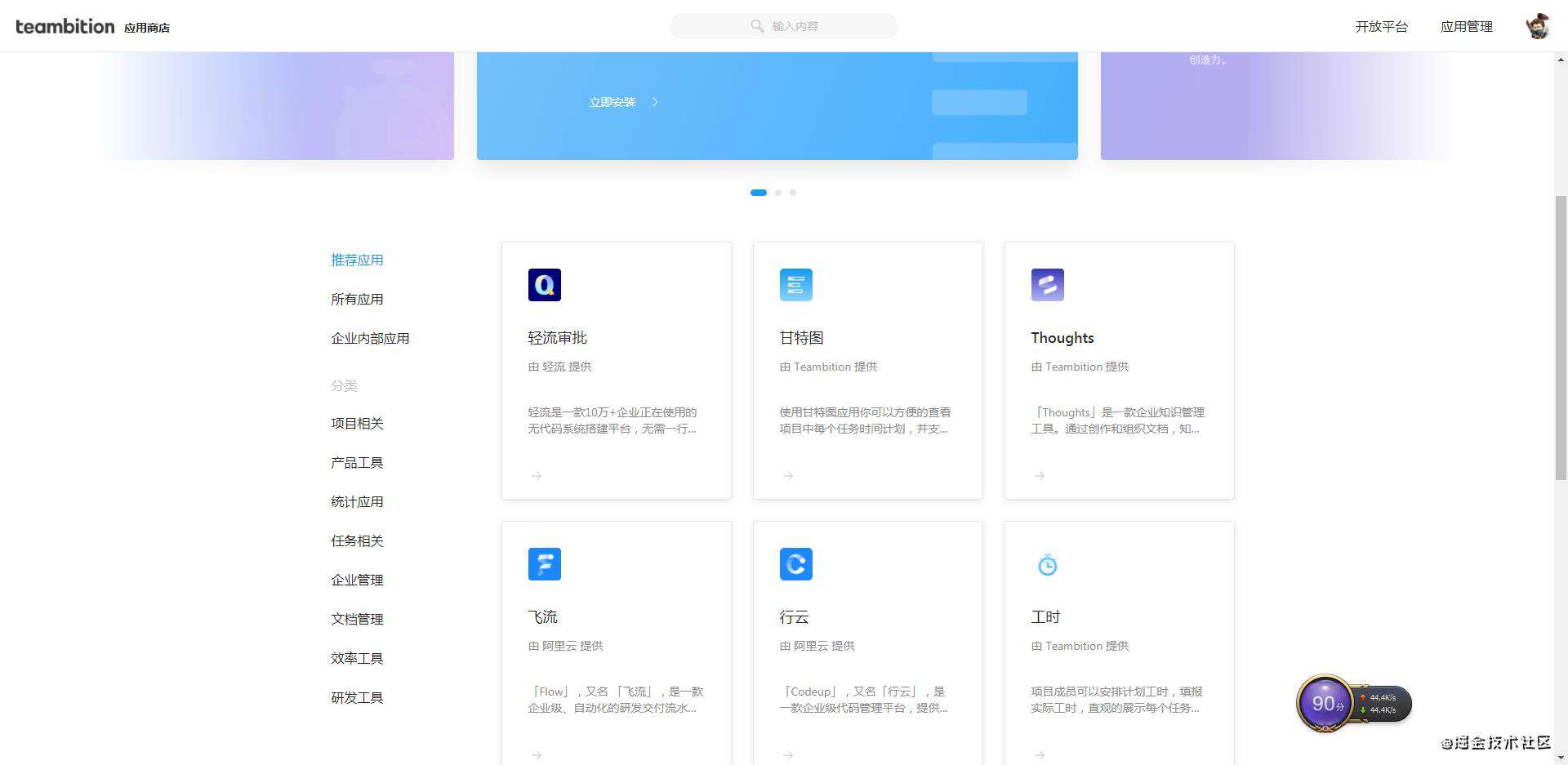Click the 轻流审批 card title
Screen dimensions: 1568x765
(x=557, y=337)
